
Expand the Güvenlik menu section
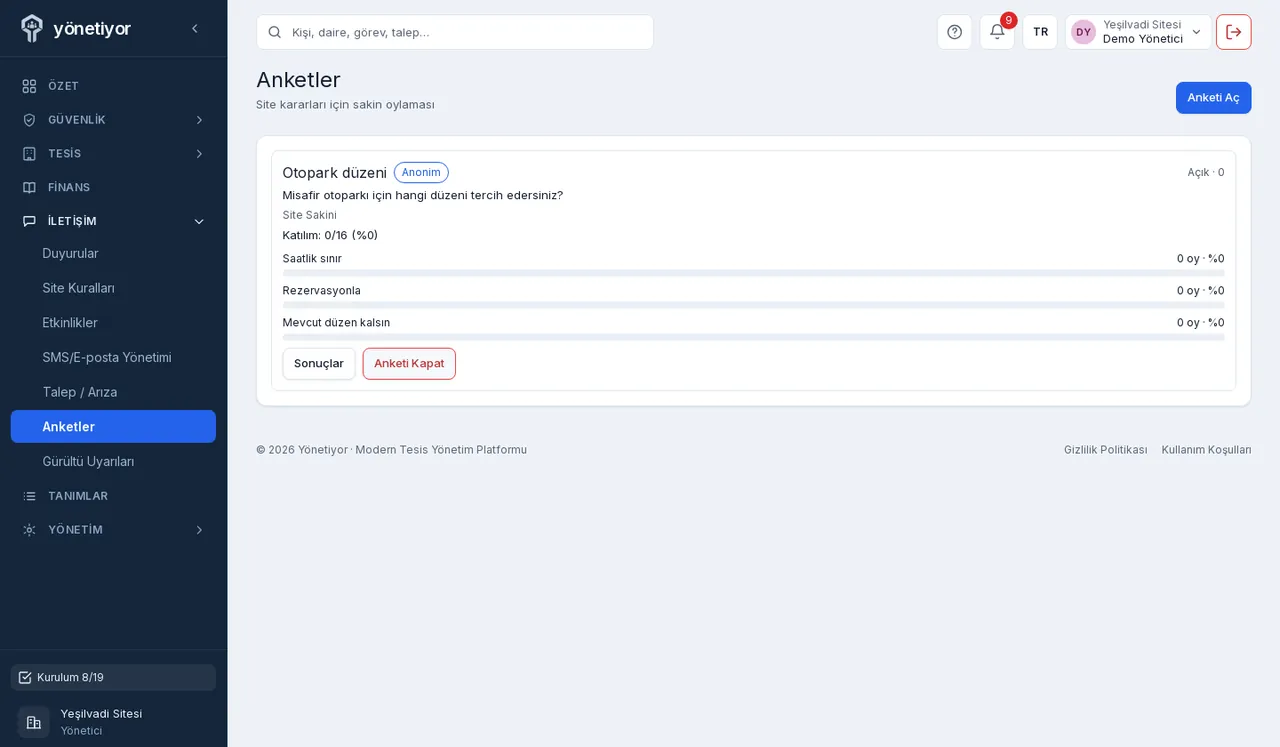pyautogui.click(x=113, y=120)
